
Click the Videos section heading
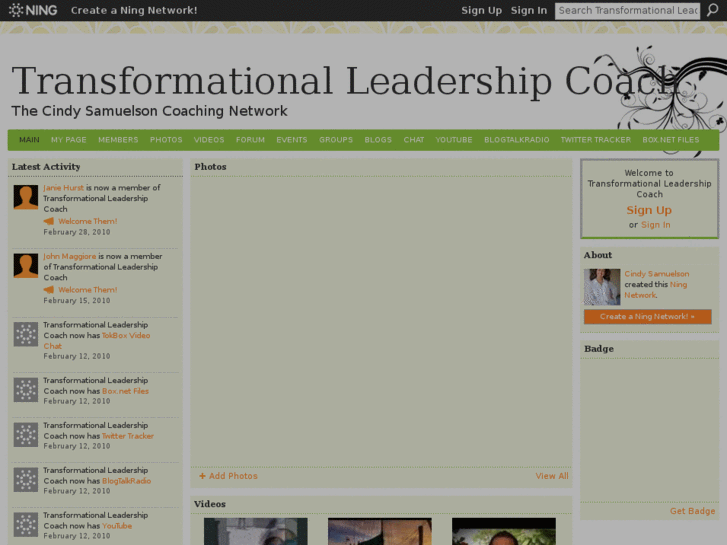pyautogui.click(x=210, y=504)
